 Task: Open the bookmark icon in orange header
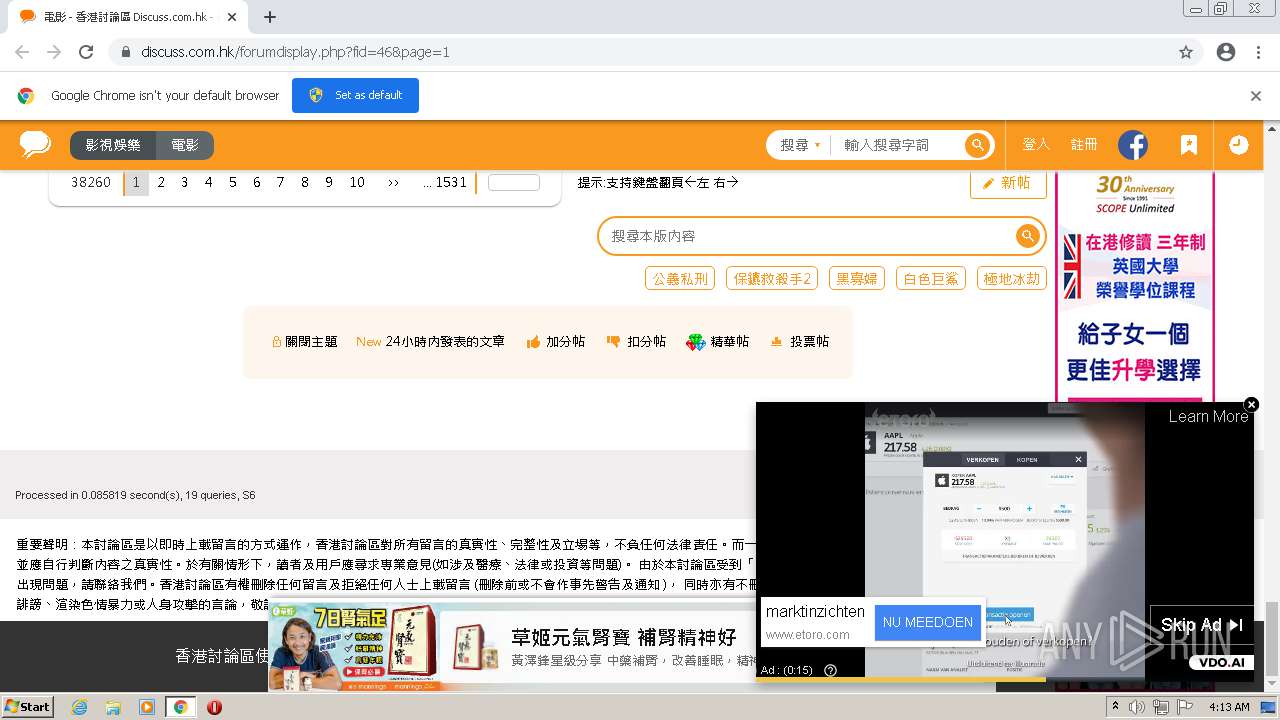pos(1188,145)
